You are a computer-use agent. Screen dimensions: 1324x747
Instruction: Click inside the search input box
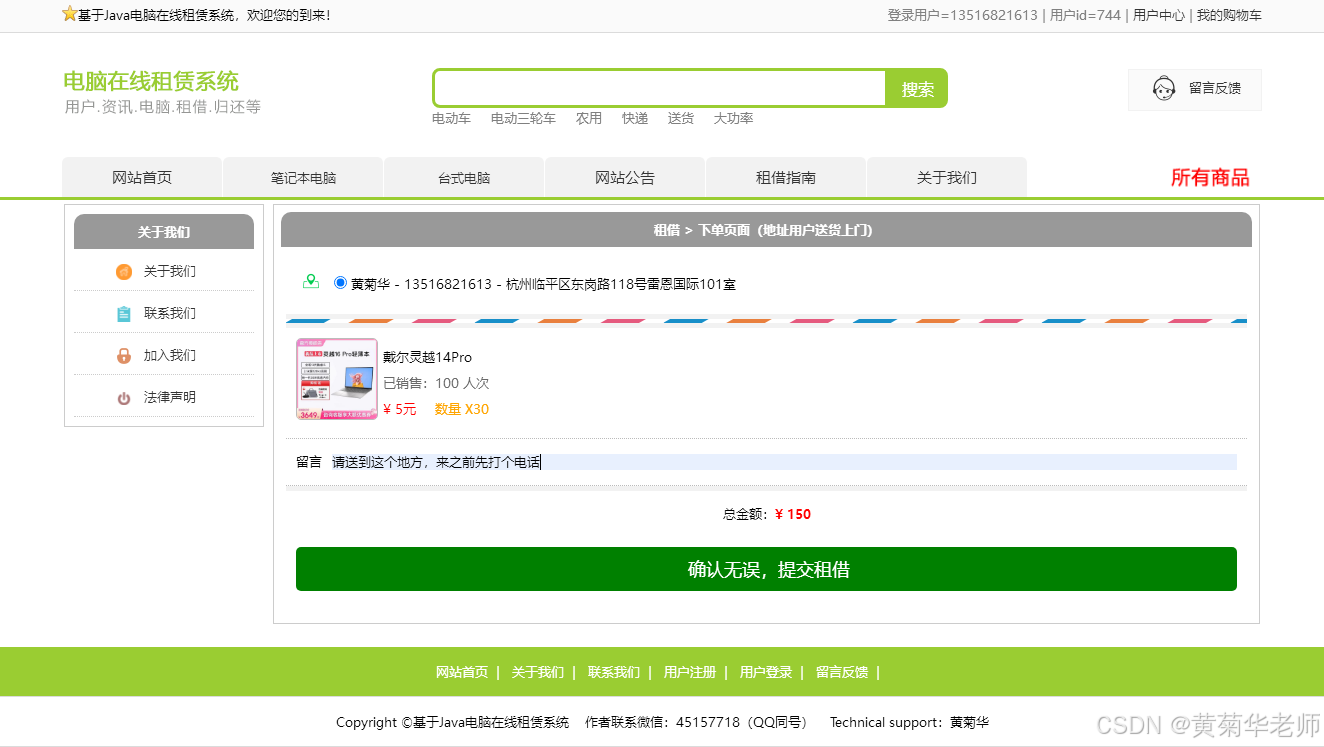(x=658, y=88)
